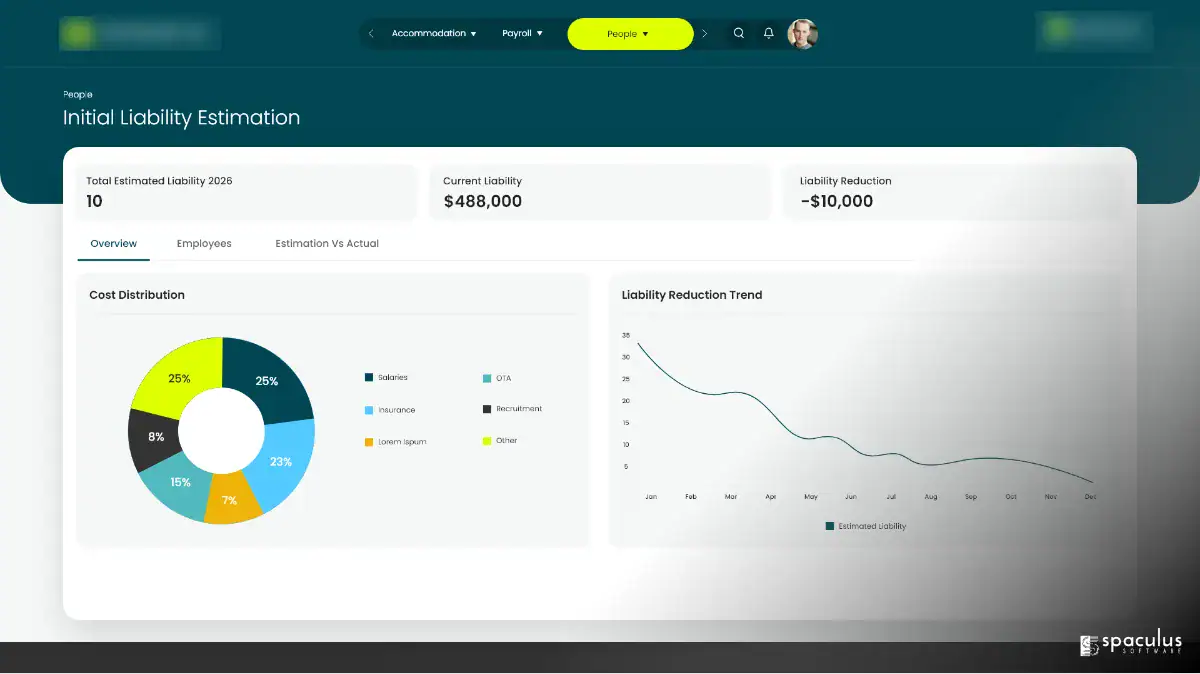The height and width of the screenshot is (674, 1200).
Task: Open the People dropdown menu
Action: (x=630, y=34)
